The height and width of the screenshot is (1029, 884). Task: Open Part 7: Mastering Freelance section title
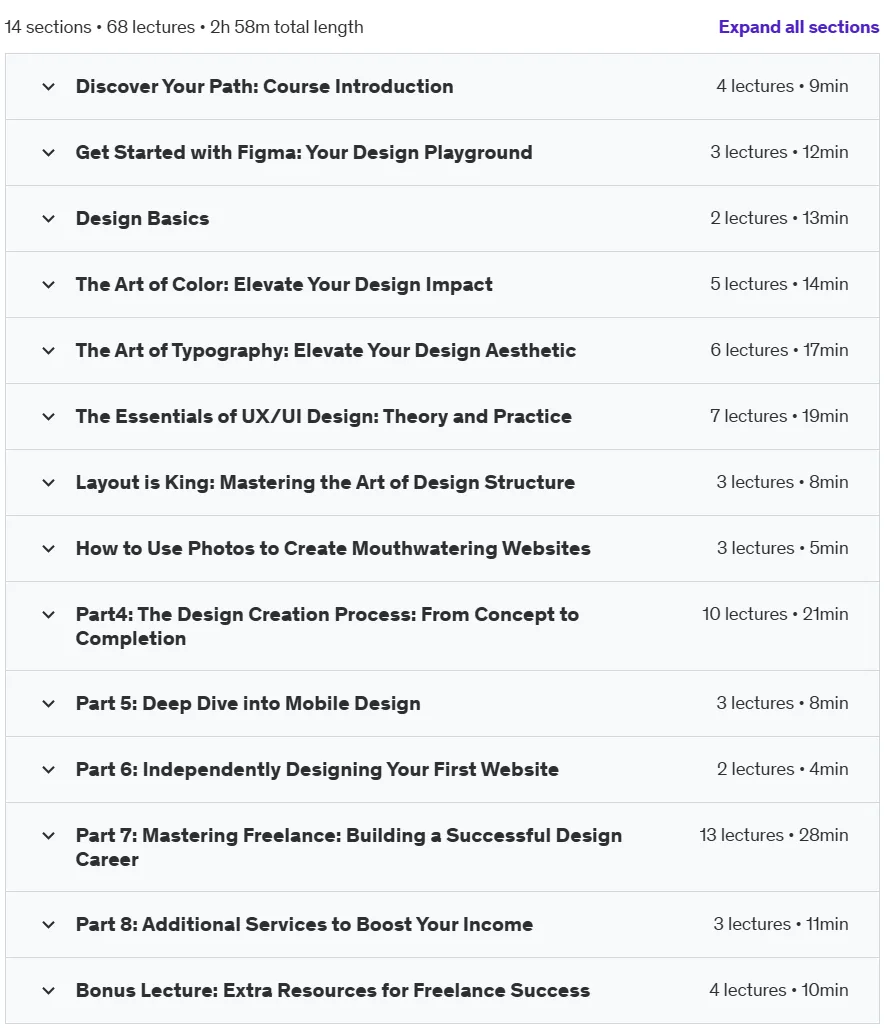pos(348,847)
